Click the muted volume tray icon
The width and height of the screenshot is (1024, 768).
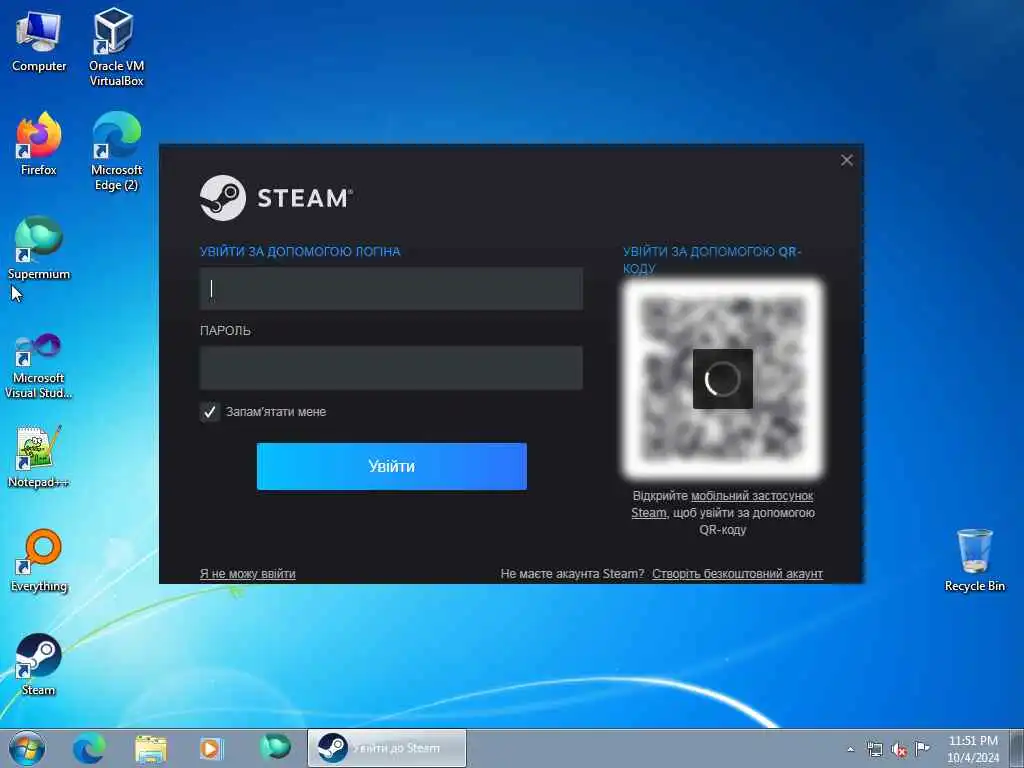(899, 749)
